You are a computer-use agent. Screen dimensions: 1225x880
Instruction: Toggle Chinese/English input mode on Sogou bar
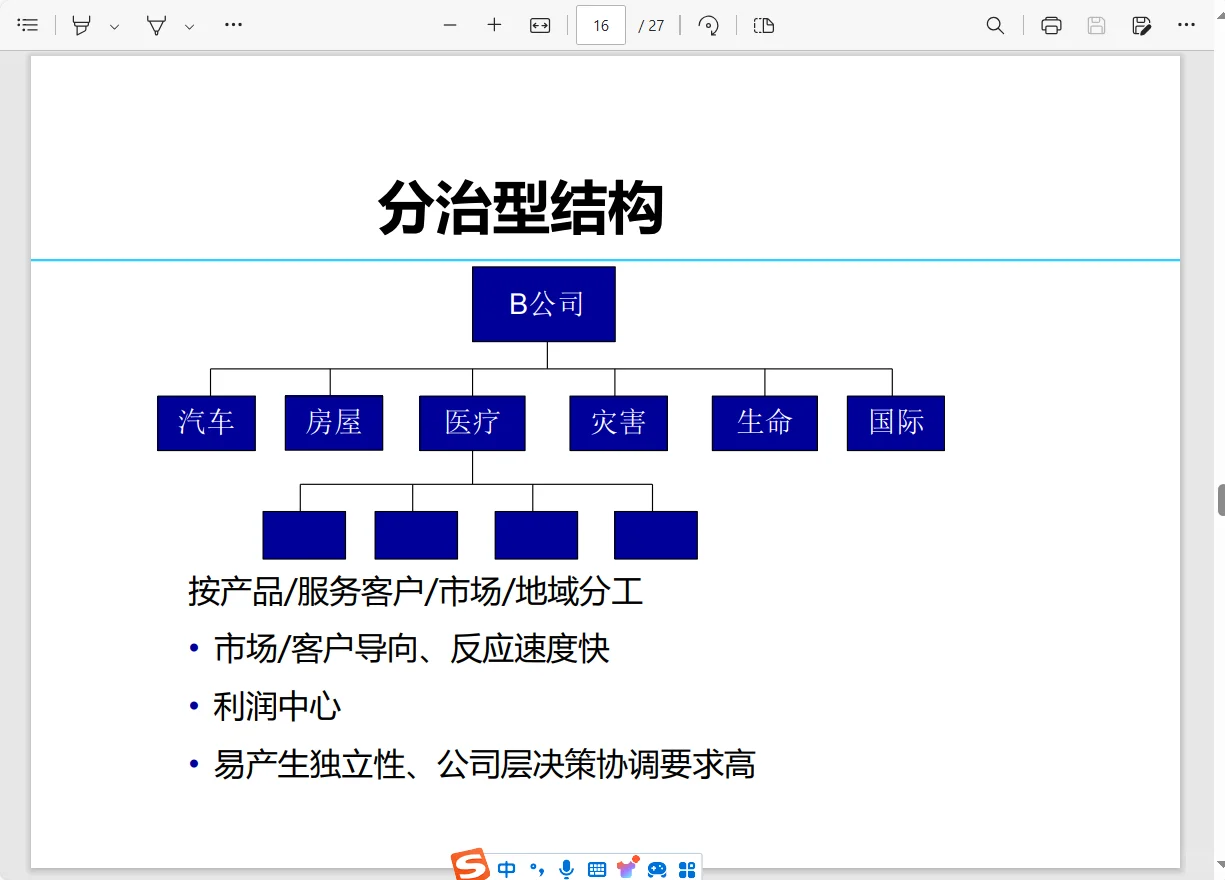[506, 868]
